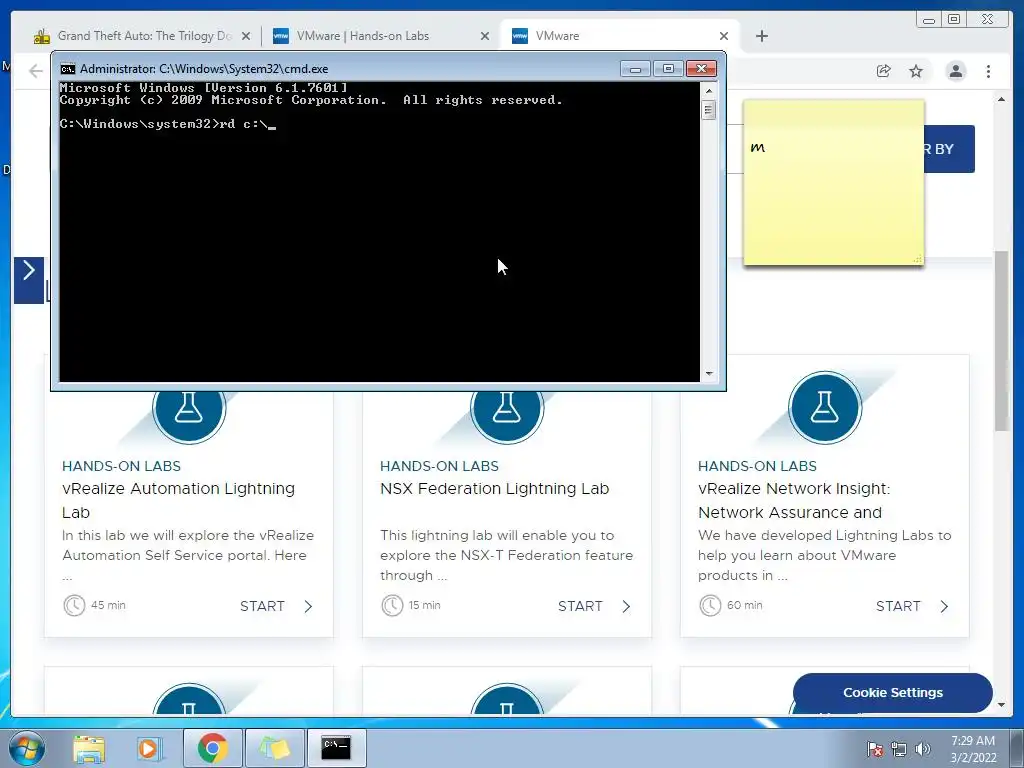Screen dimensions: 1024x768
Task: Launch Windows Media Player from taskbar
Action: coord(148,748)
